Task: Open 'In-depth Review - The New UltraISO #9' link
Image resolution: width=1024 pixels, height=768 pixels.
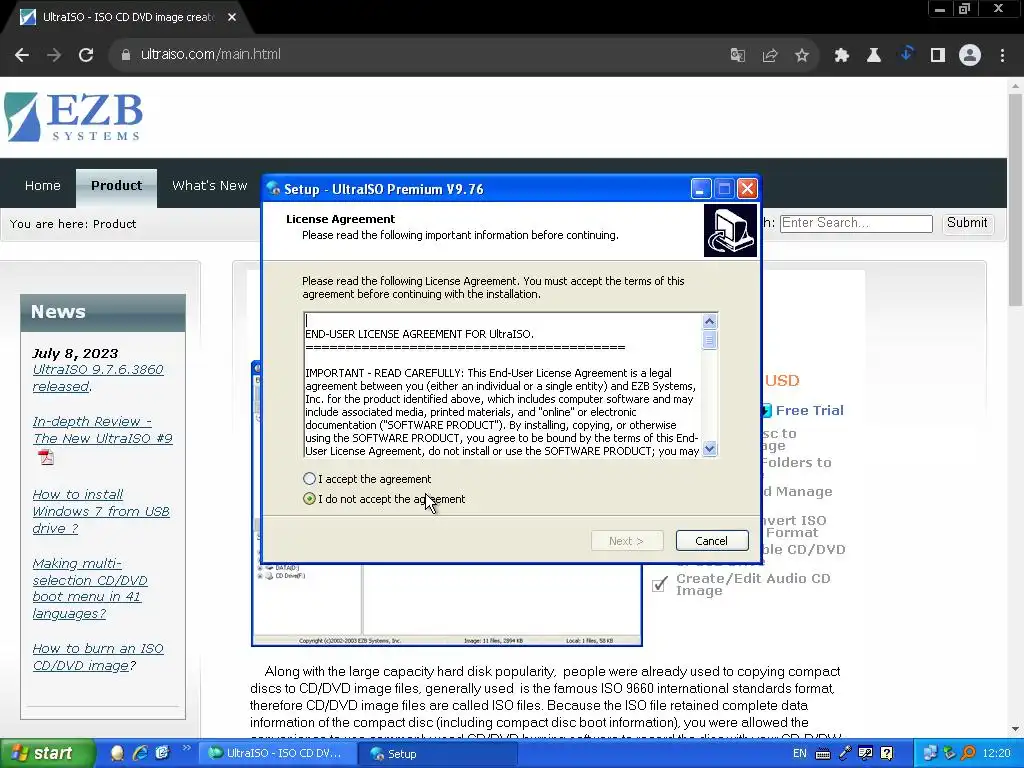Action: [x=103, y=430]
